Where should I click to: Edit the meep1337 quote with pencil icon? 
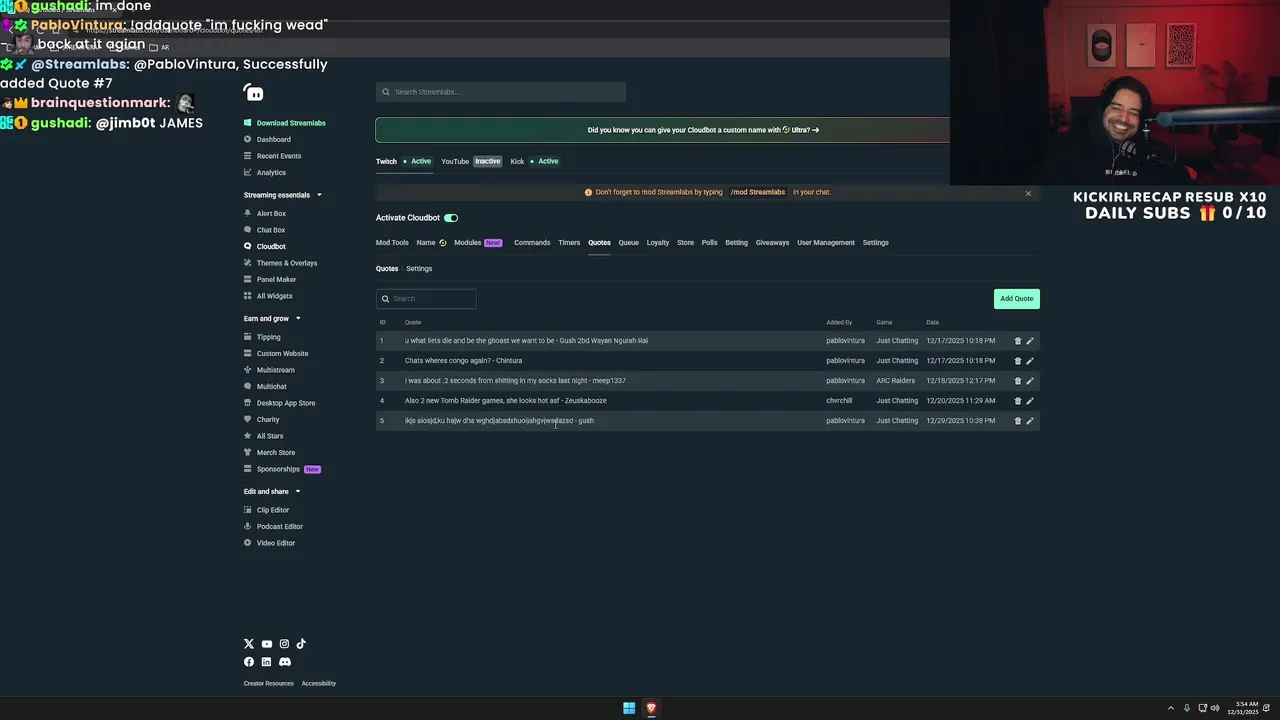point(1030,381)
